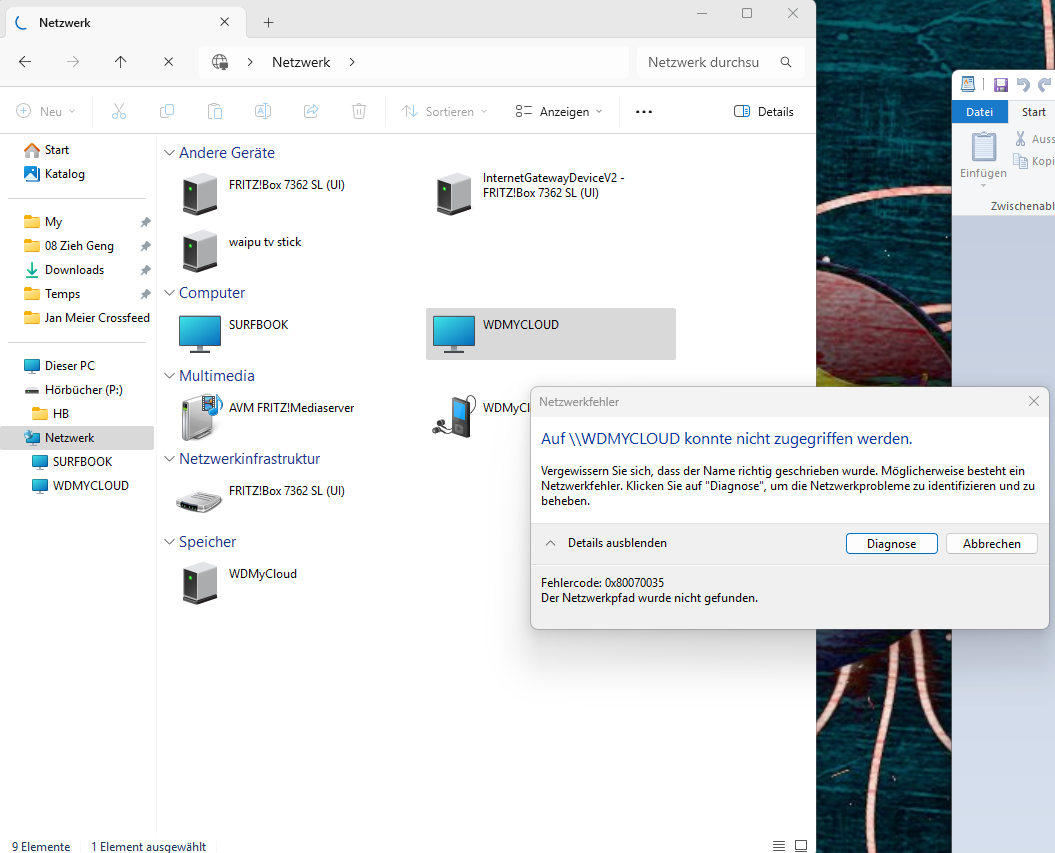The height and width of the screenshot is (853, 1055).
Task: Open the Neu dropdown
Action: [x=46, y=112]
